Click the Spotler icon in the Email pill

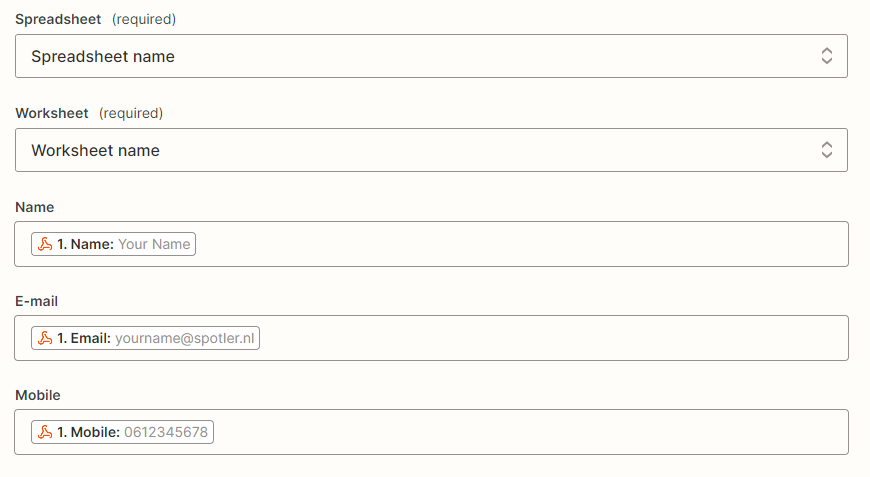coord(45,338)
